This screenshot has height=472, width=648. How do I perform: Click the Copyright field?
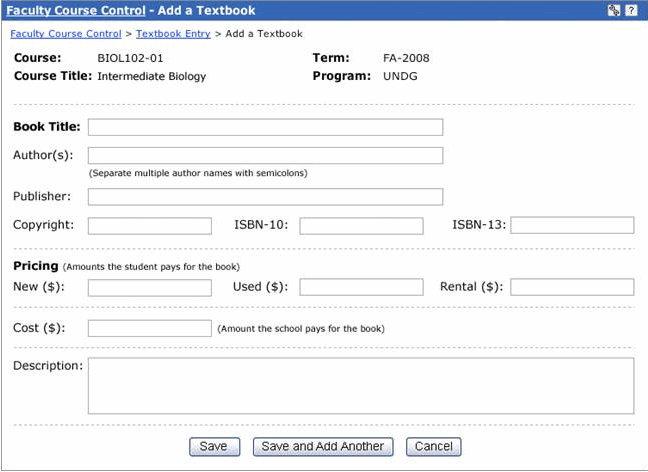click(150, 226)
